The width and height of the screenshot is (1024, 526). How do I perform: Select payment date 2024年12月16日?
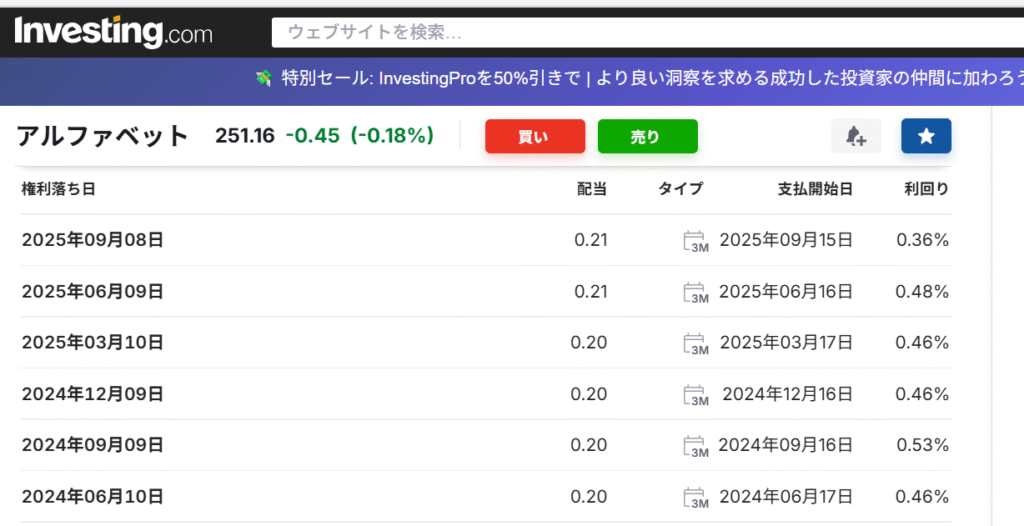788,394
